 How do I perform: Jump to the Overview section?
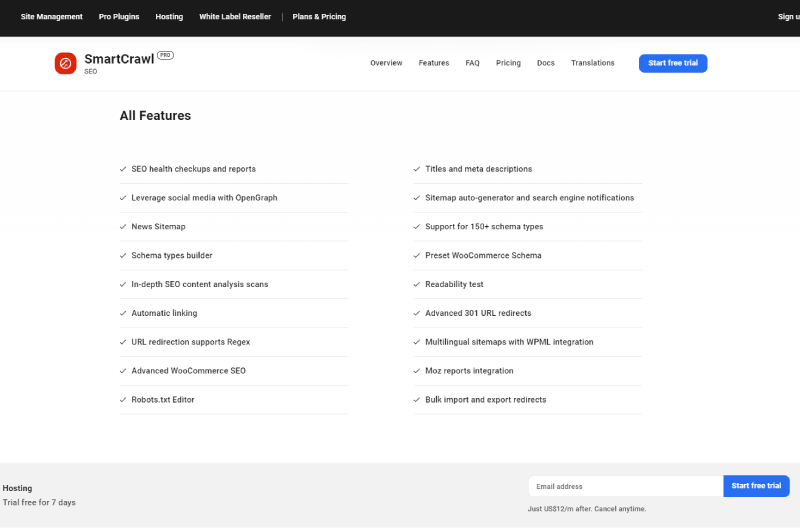pos(386,63)
